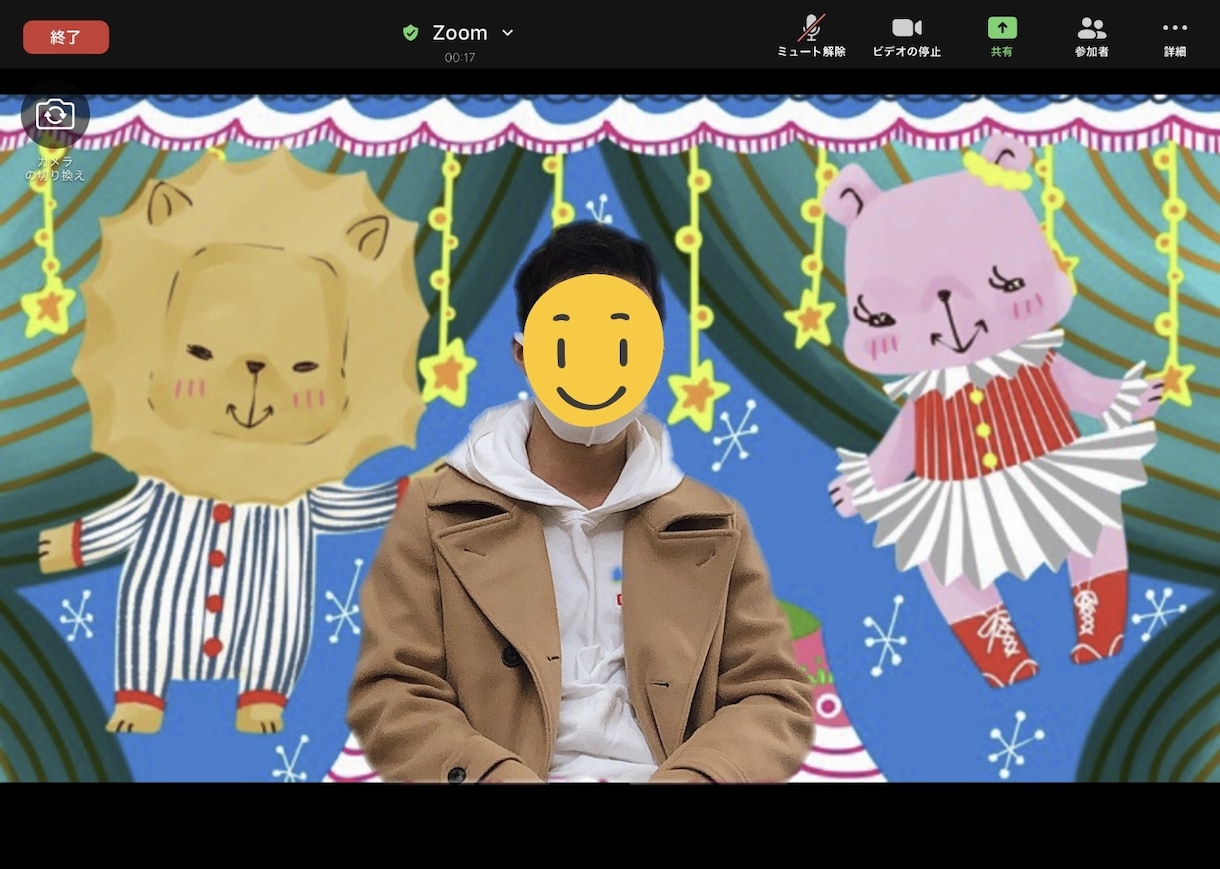End the meeting with 終了 button
The height and width of the screenshot is (869, 1220).
[66, 37]
